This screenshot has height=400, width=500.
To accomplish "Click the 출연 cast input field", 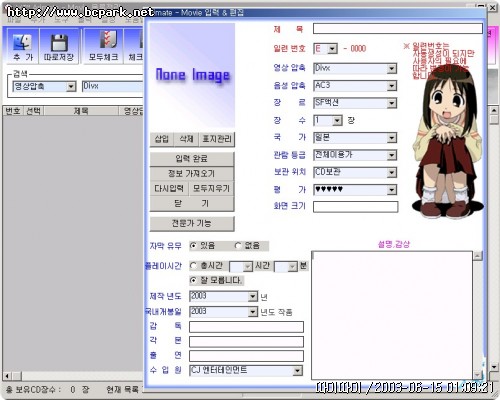I will [246, 356].
